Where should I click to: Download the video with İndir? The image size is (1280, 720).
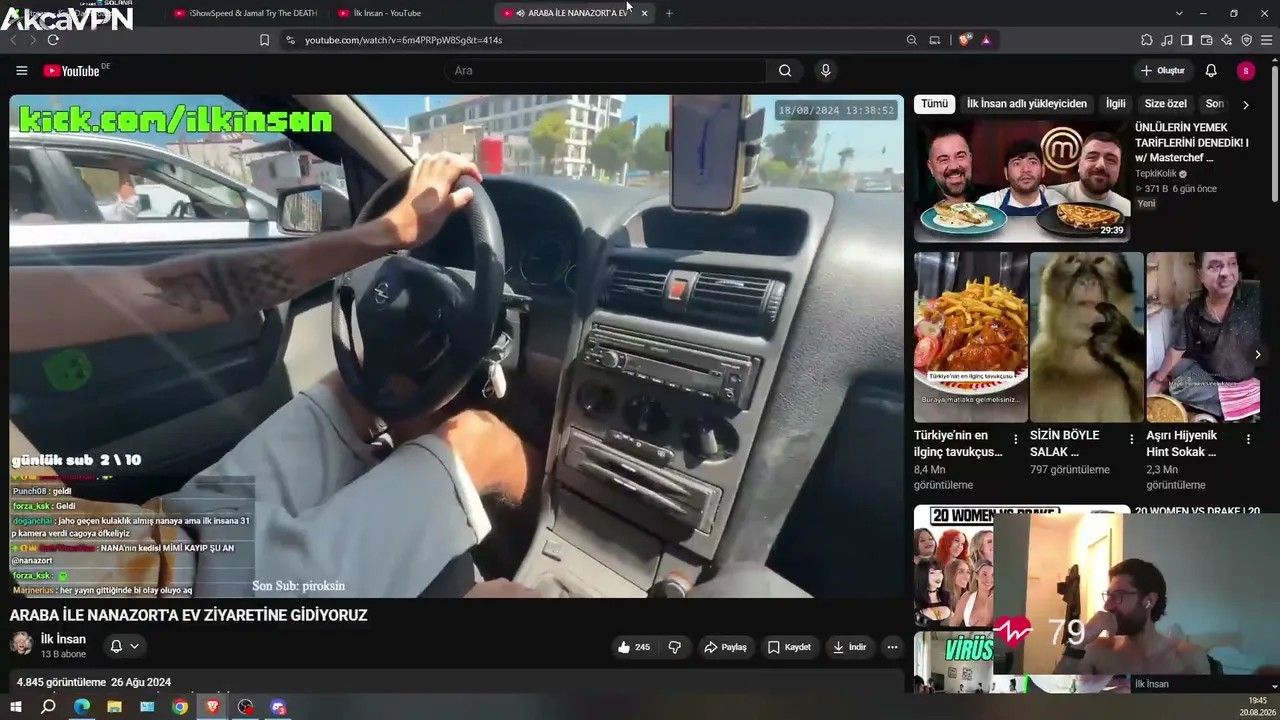coord(849,647)
